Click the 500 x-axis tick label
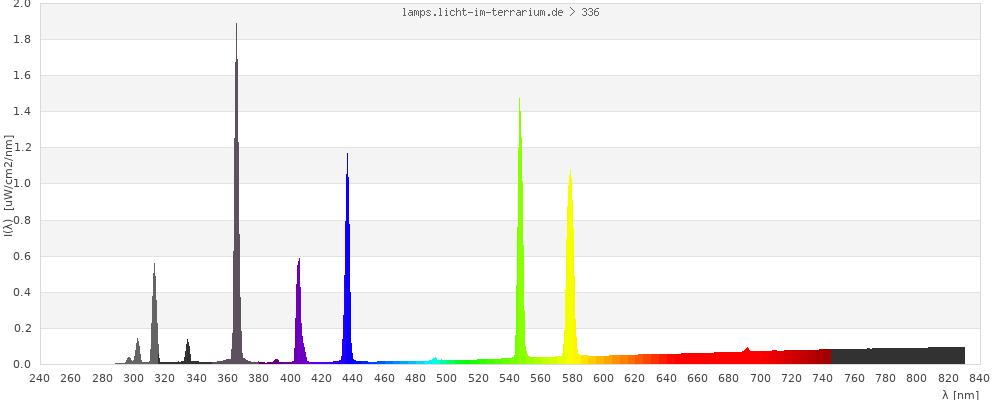Viewport: 1000px width, 400px height. point(447,378)
